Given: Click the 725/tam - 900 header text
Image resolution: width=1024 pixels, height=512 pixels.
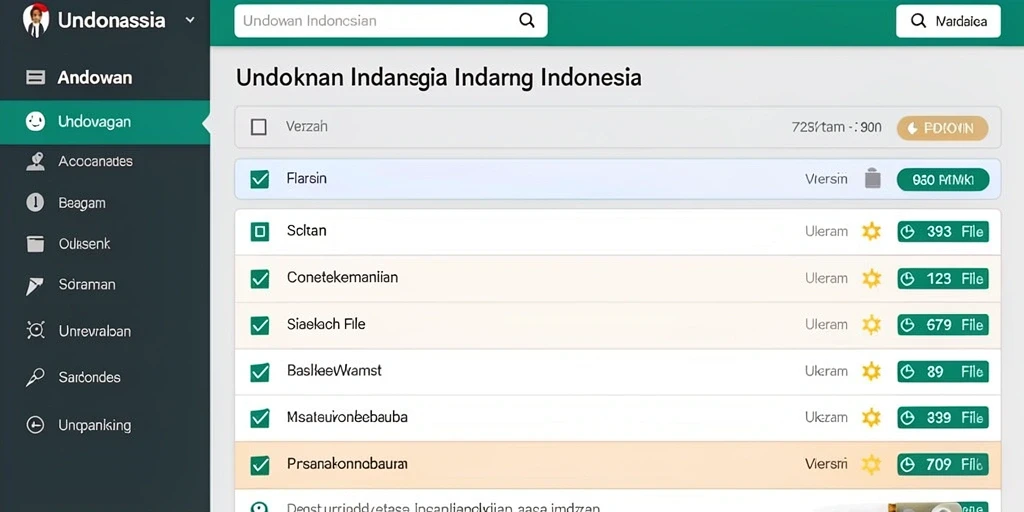Looking at the screenshot, I should point(837,127).
